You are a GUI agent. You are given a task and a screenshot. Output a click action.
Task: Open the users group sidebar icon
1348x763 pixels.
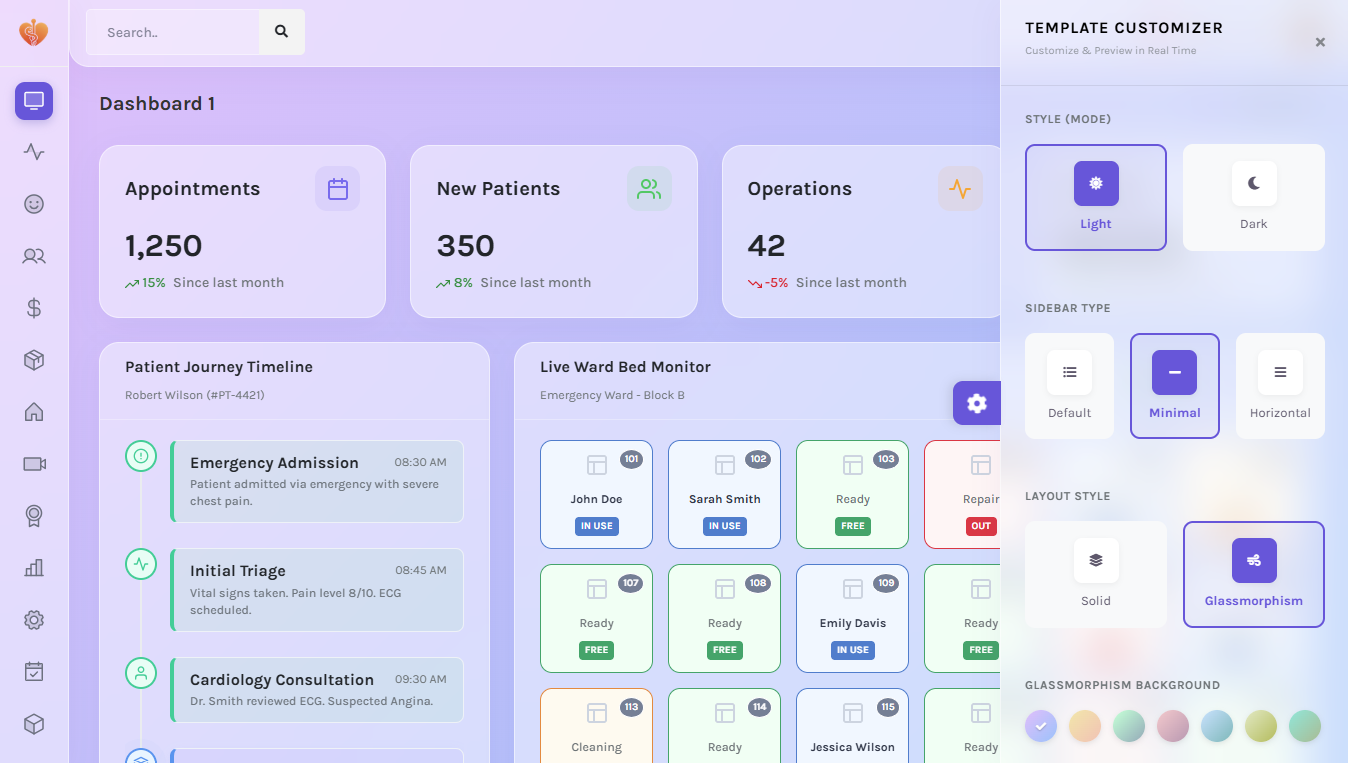tap(34, 256)
